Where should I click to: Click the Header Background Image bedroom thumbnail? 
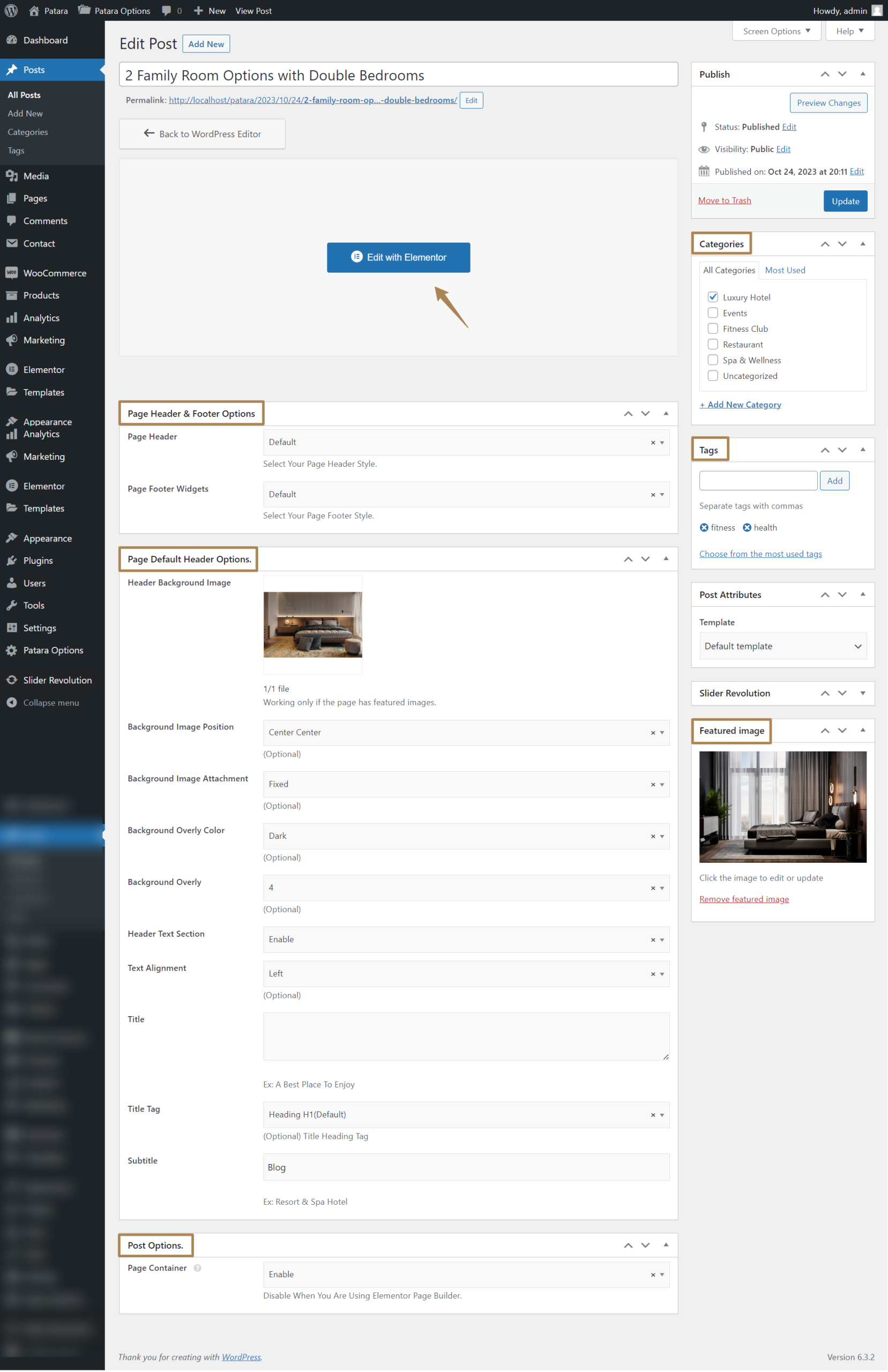pyautogui.click(x=312, y=624)
